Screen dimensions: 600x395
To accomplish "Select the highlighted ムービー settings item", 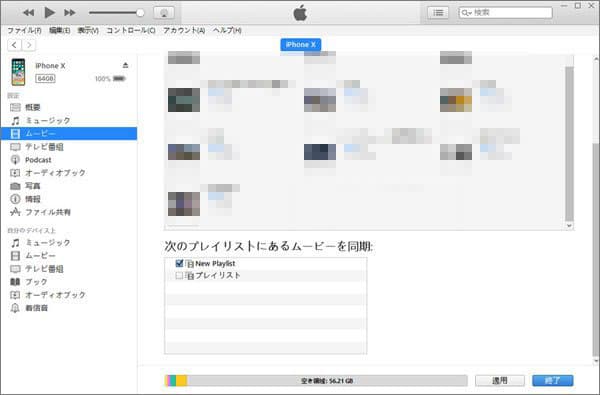I will coord(69,134).
